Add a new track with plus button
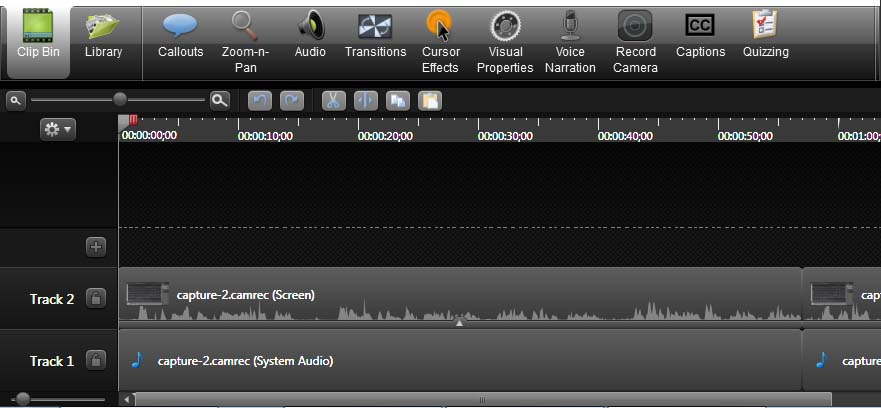This screenshot has width=881, height=408. [95, 246]
